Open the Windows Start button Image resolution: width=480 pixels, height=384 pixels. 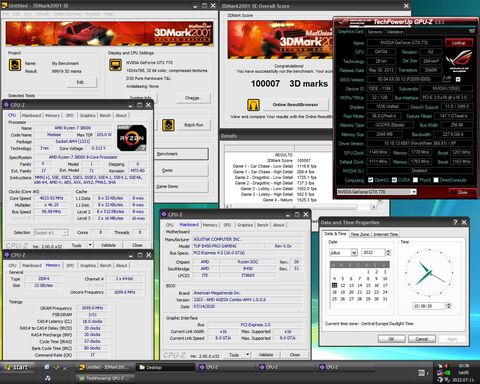coord(18,367)
